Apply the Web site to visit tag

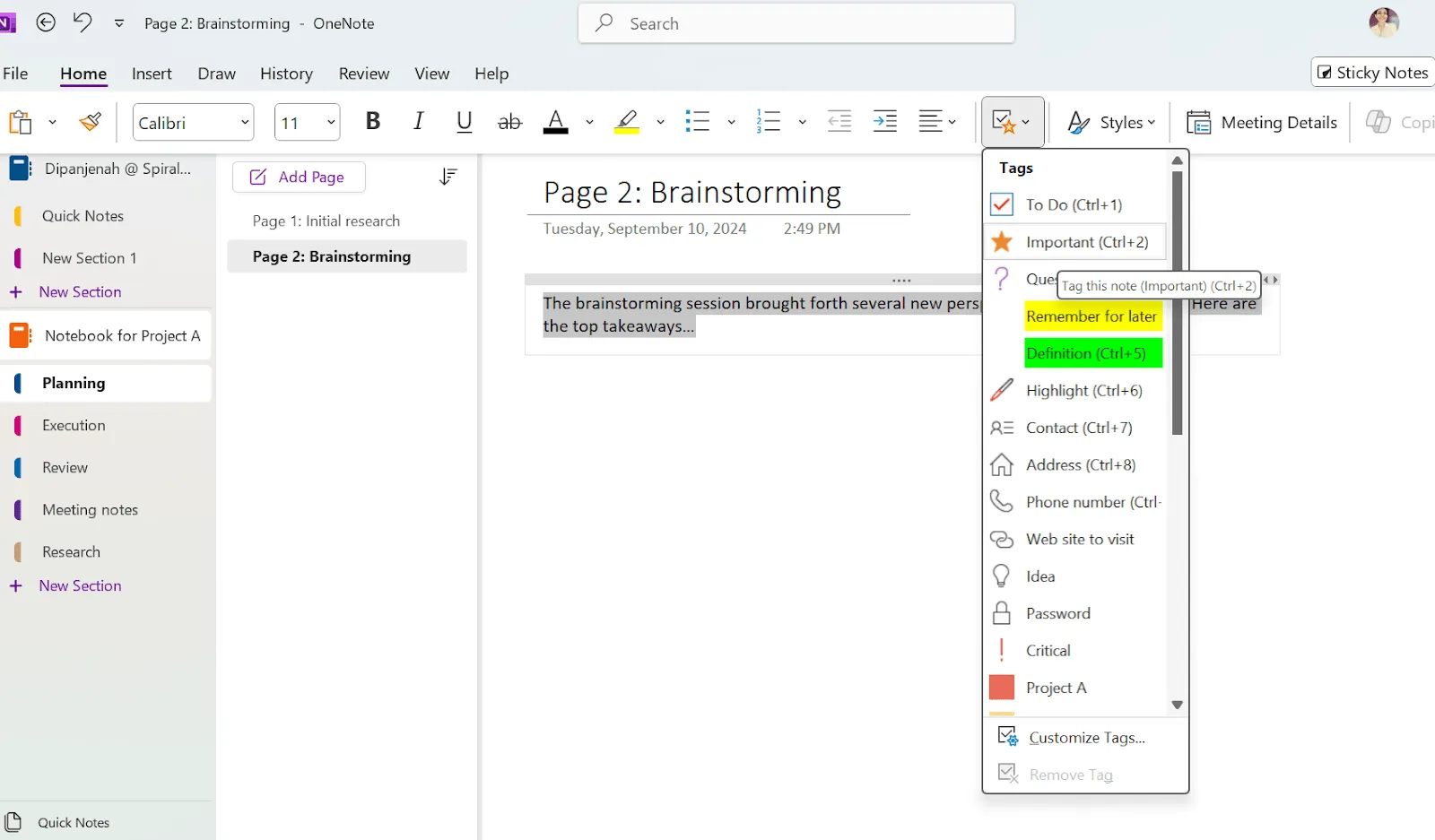coord(1074,540)
